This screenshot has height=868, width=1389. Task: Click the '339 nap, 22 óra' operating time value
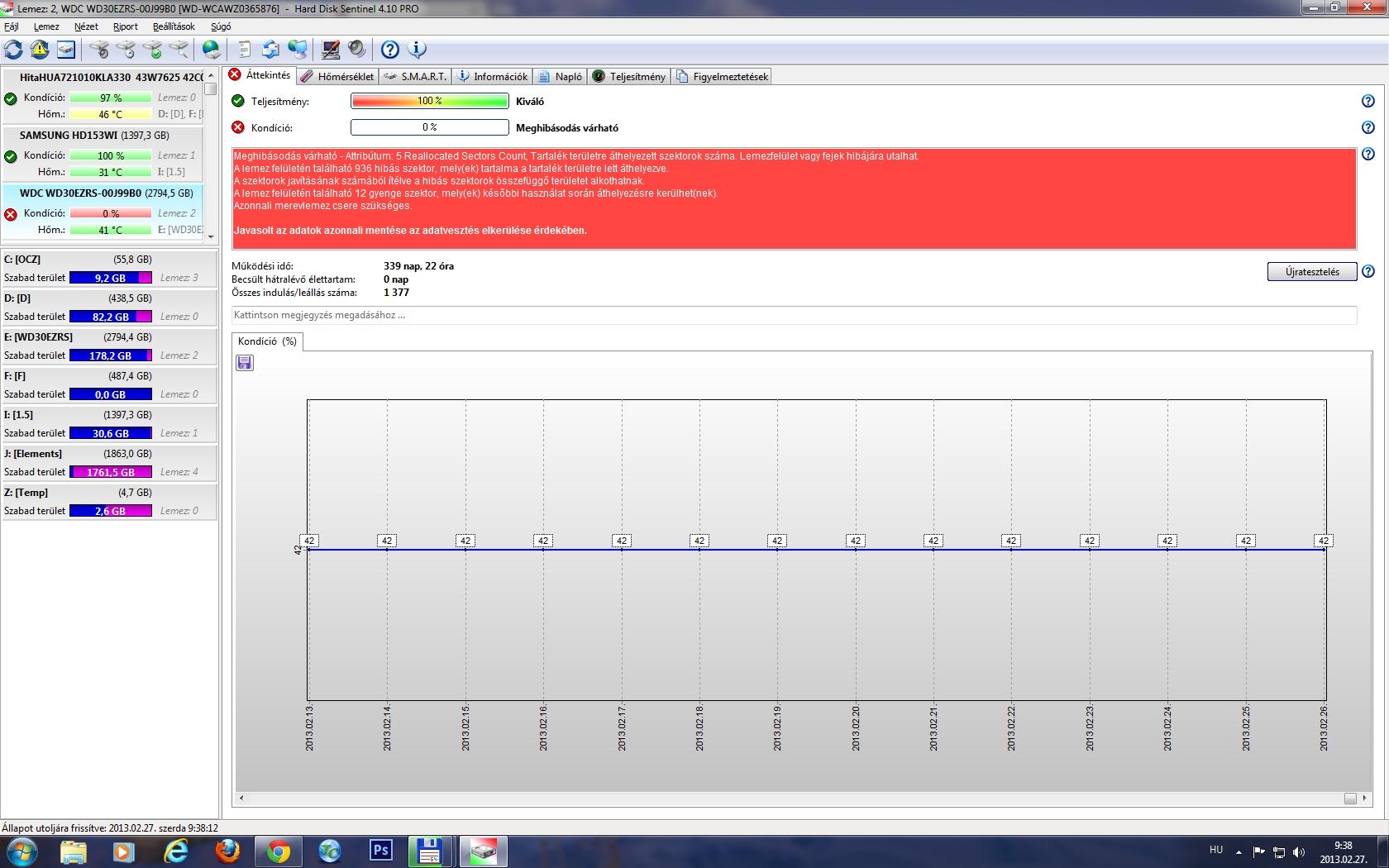click(418, 266)
